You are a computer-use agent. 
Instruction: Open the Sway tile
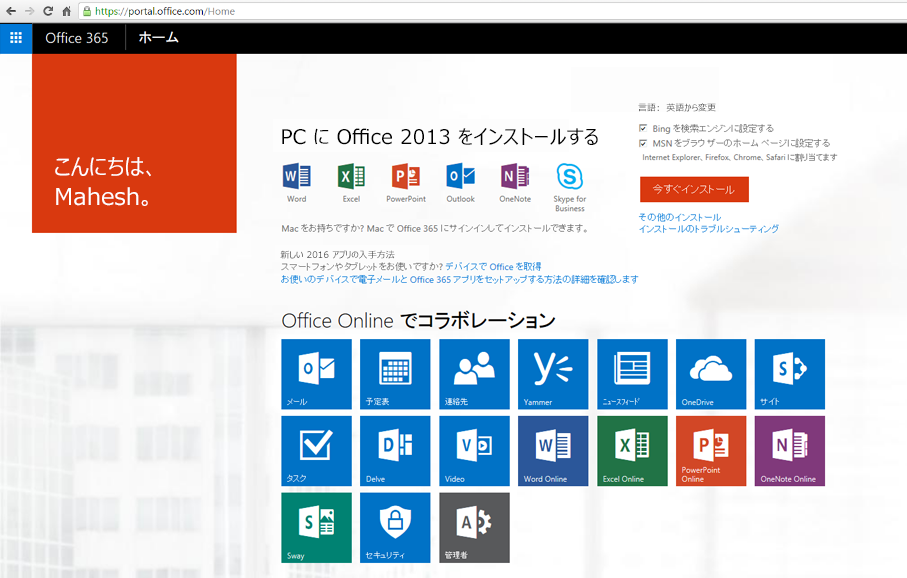[x=316, y=528]
